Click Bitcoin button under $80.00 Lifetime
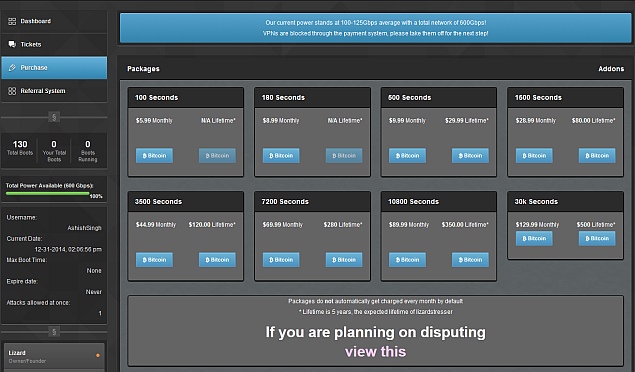Screen dimensions: 635x372 point(597,155)
